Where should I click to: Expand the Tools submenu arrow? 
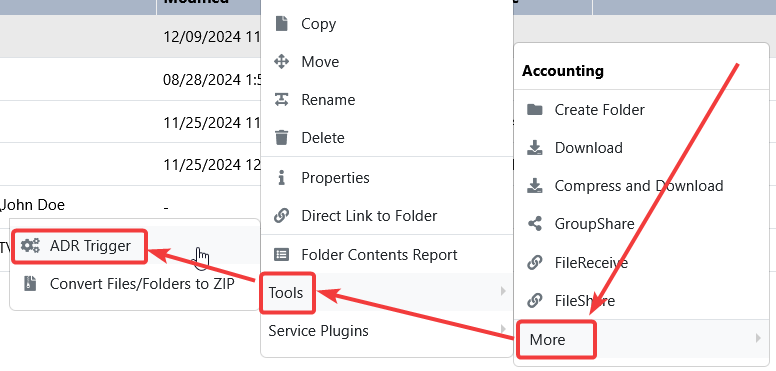(503, 291)
